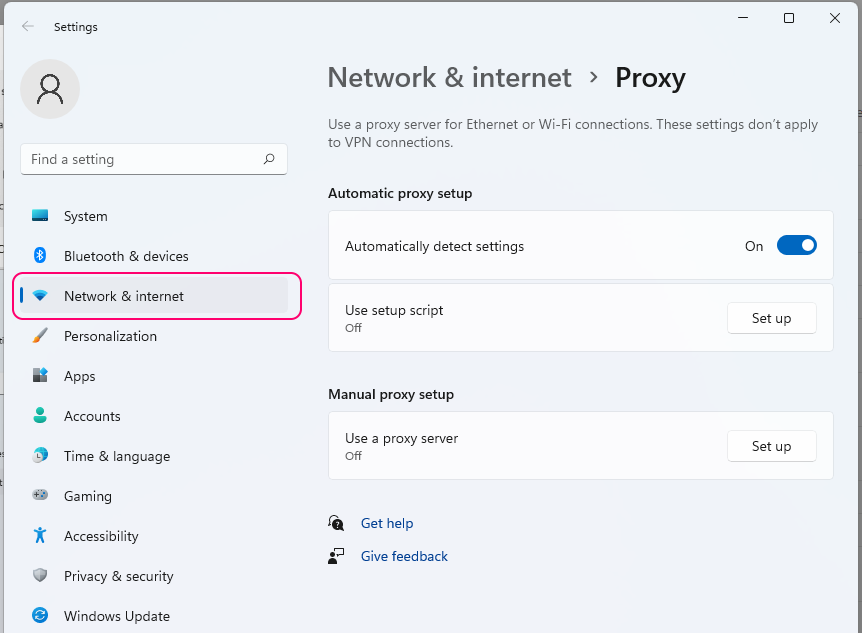Click the Gaming controller icon
Screen dimensions: 862x633
coord(40,496)
